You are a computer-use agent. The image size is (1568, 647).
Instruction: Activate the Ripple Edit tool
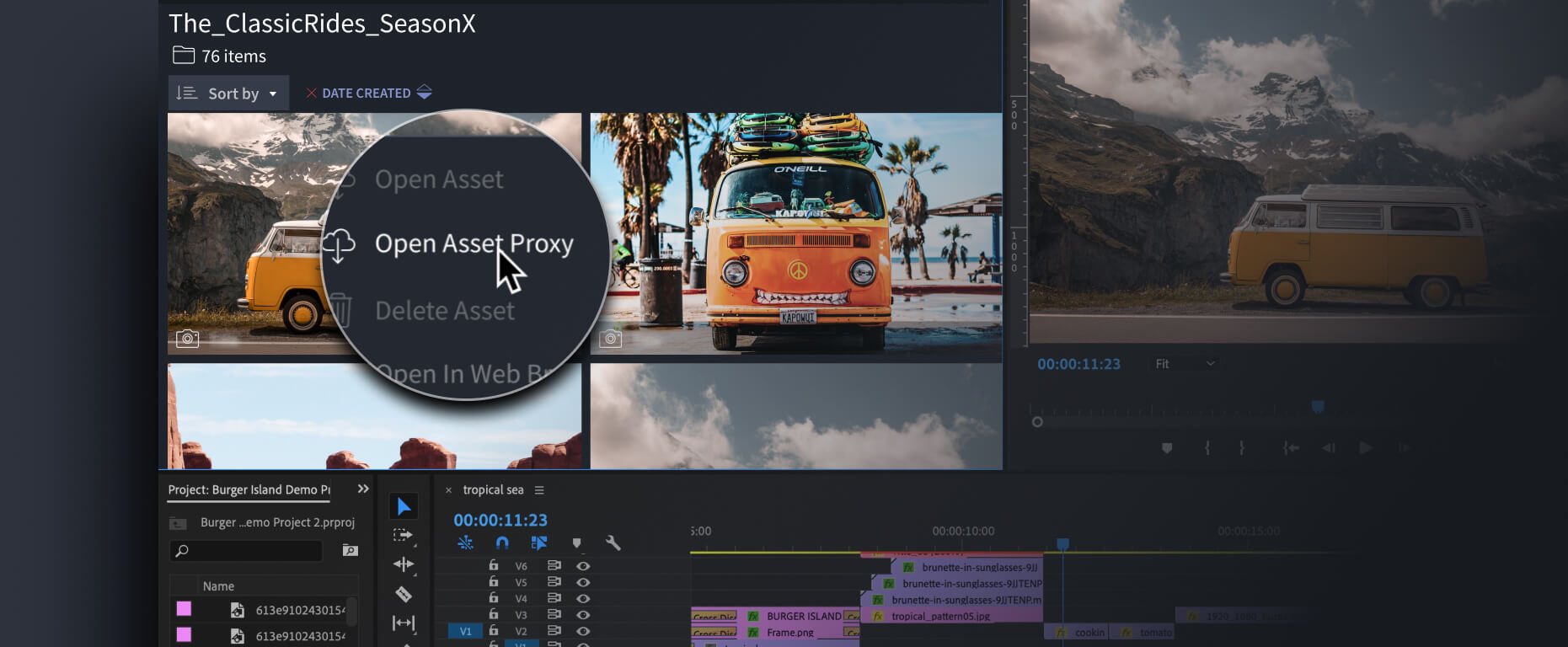(x=403, y=564)
